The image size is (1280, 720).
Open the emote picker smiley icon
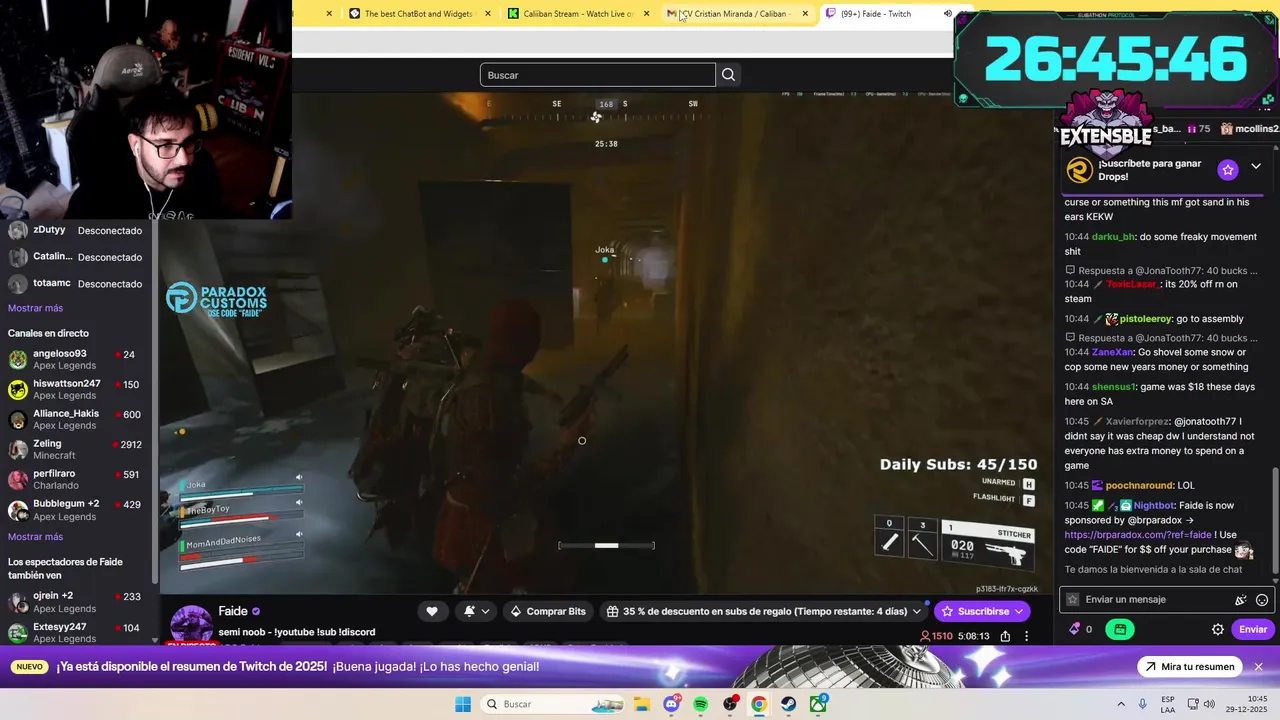(1262, 600)
